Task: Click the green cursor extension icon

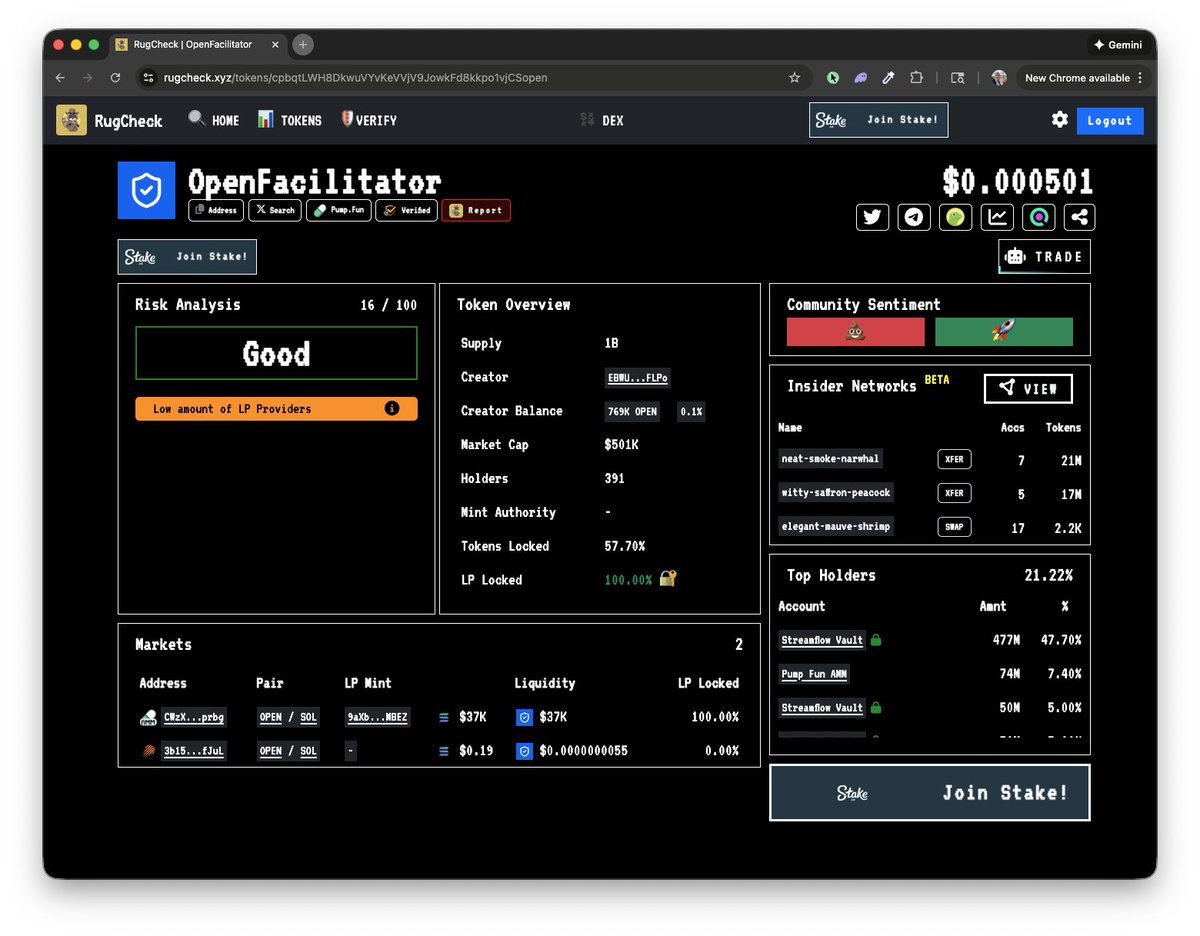Action: (x=832, y=77)
